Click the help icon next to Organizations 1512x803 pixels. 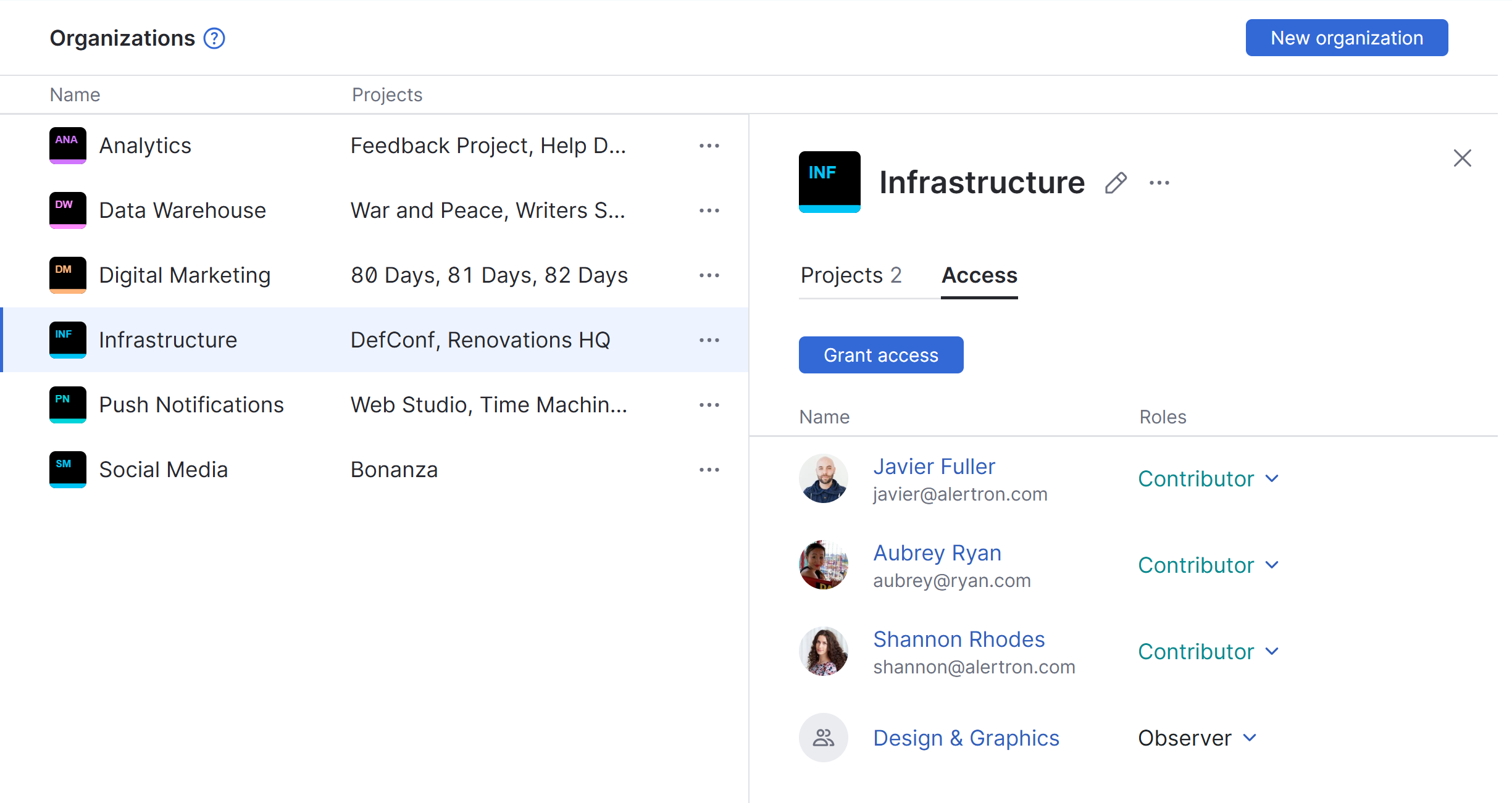click(214, 38)
